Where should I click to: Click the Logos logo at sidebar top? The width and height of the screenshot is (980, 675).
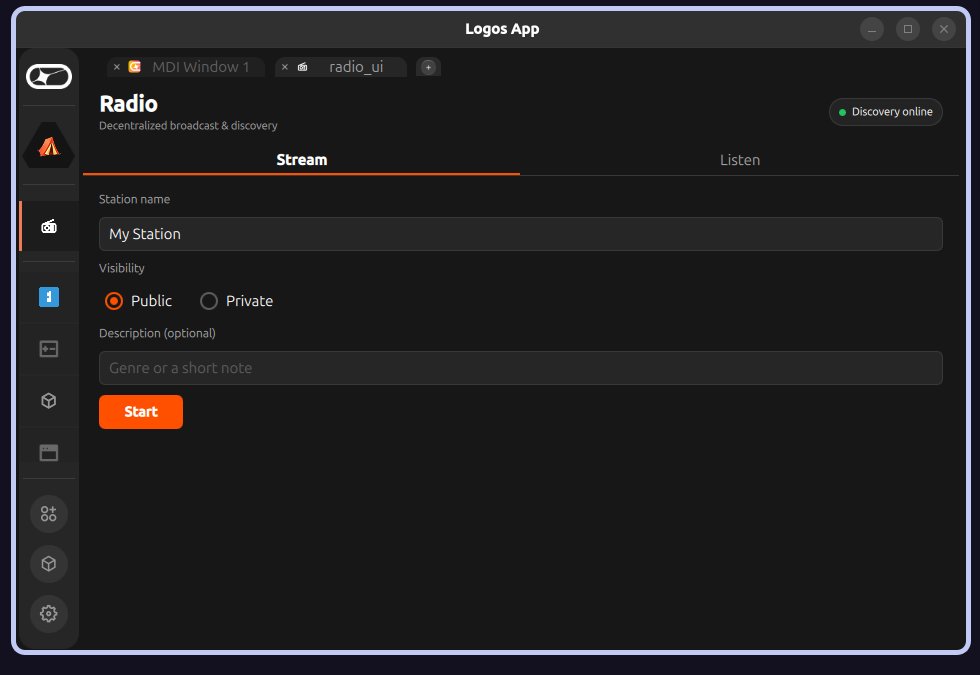[49, 76]
